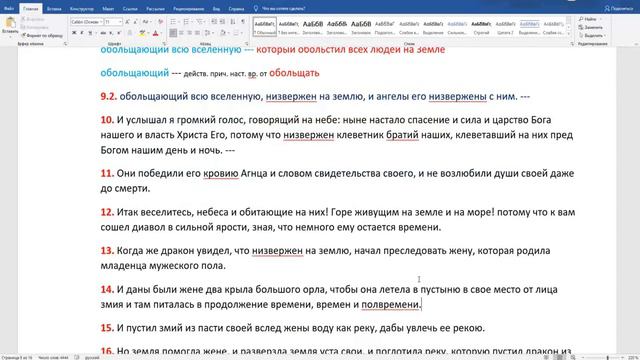Apply the Строгий style

481,27
